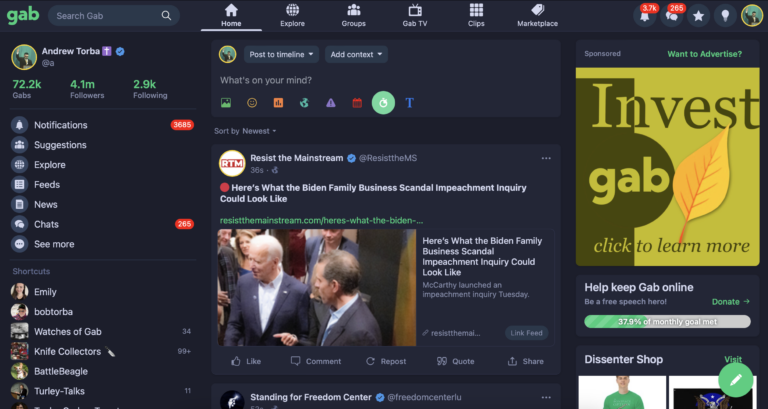Add a poll to the post
This screenshot has height=409, width=768.
click(278, 103)
